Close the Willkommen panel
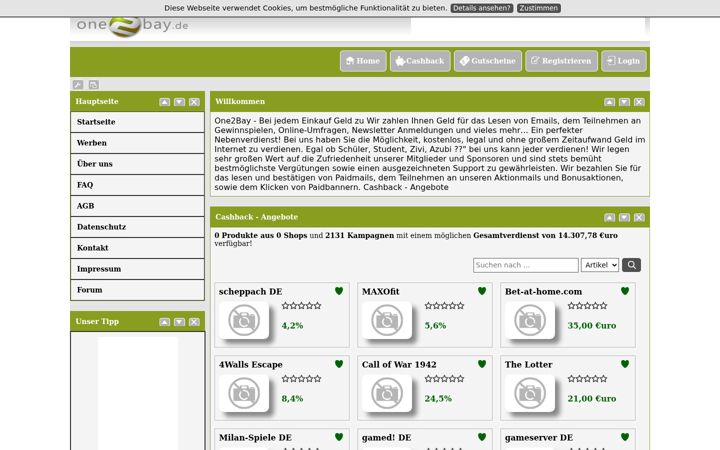720x450 pixels. tap(639, 102)
